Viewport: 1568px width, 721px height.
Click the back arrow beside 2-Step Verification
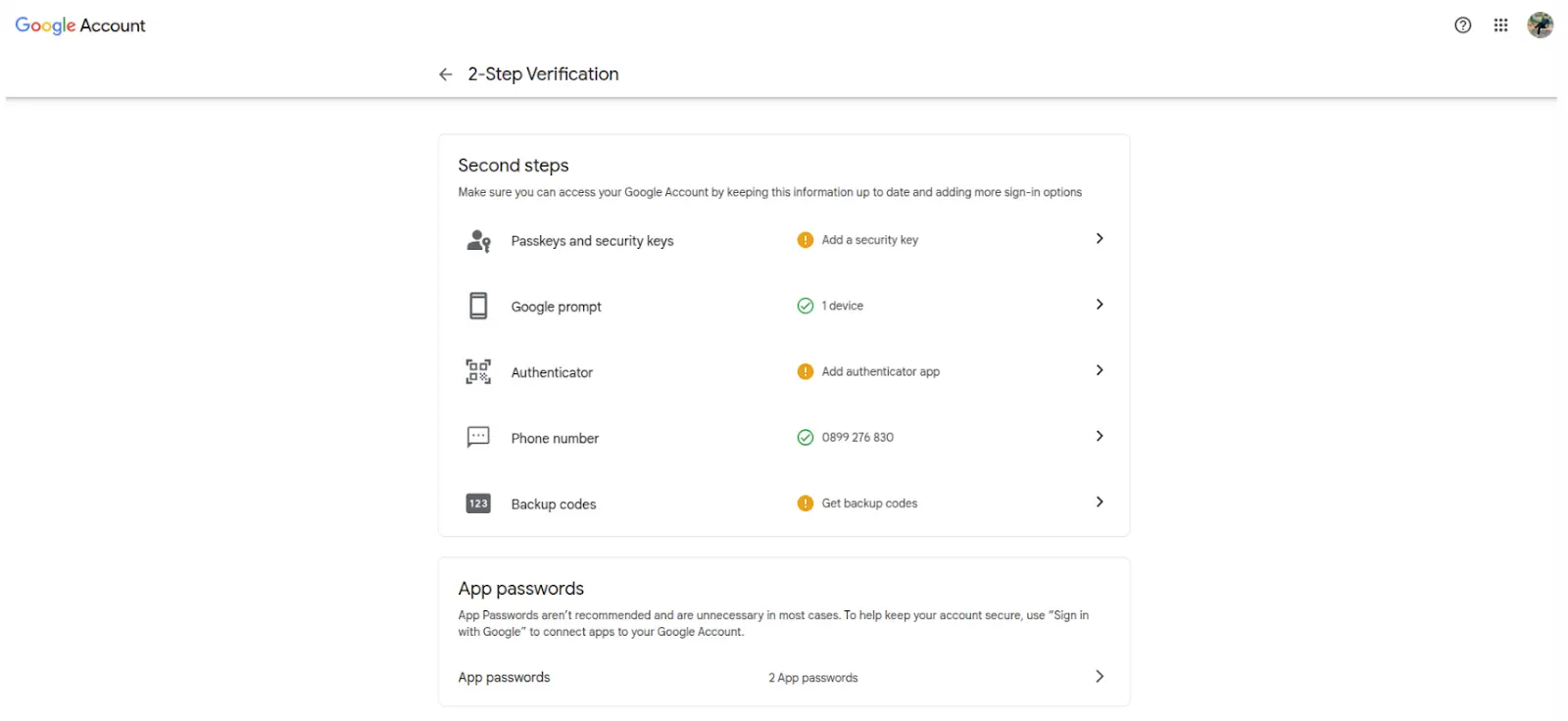(446, 74)
